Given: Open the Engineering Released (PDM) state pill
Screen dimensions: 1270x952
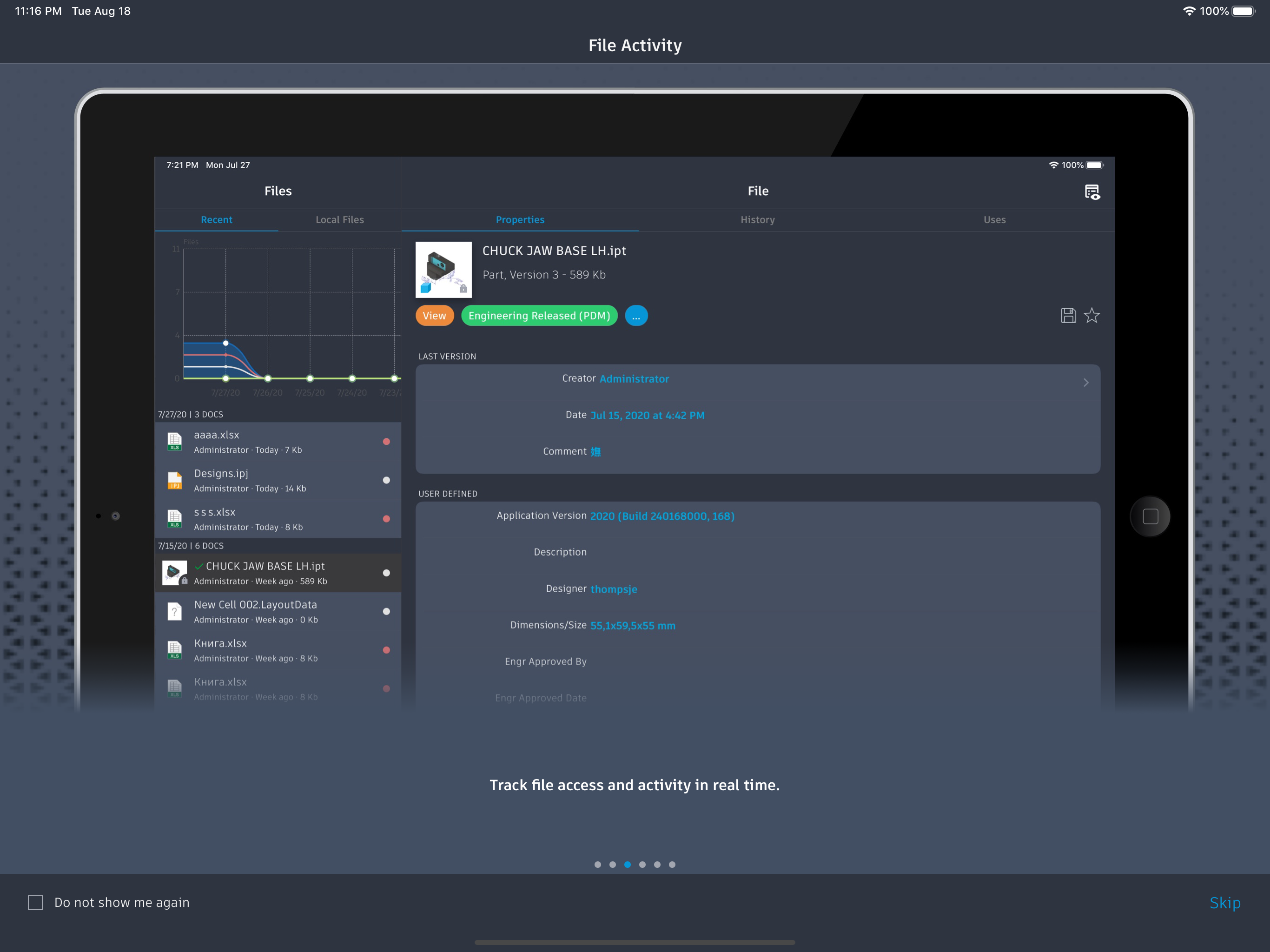Looking at the screenshot, I should point(539,316).
